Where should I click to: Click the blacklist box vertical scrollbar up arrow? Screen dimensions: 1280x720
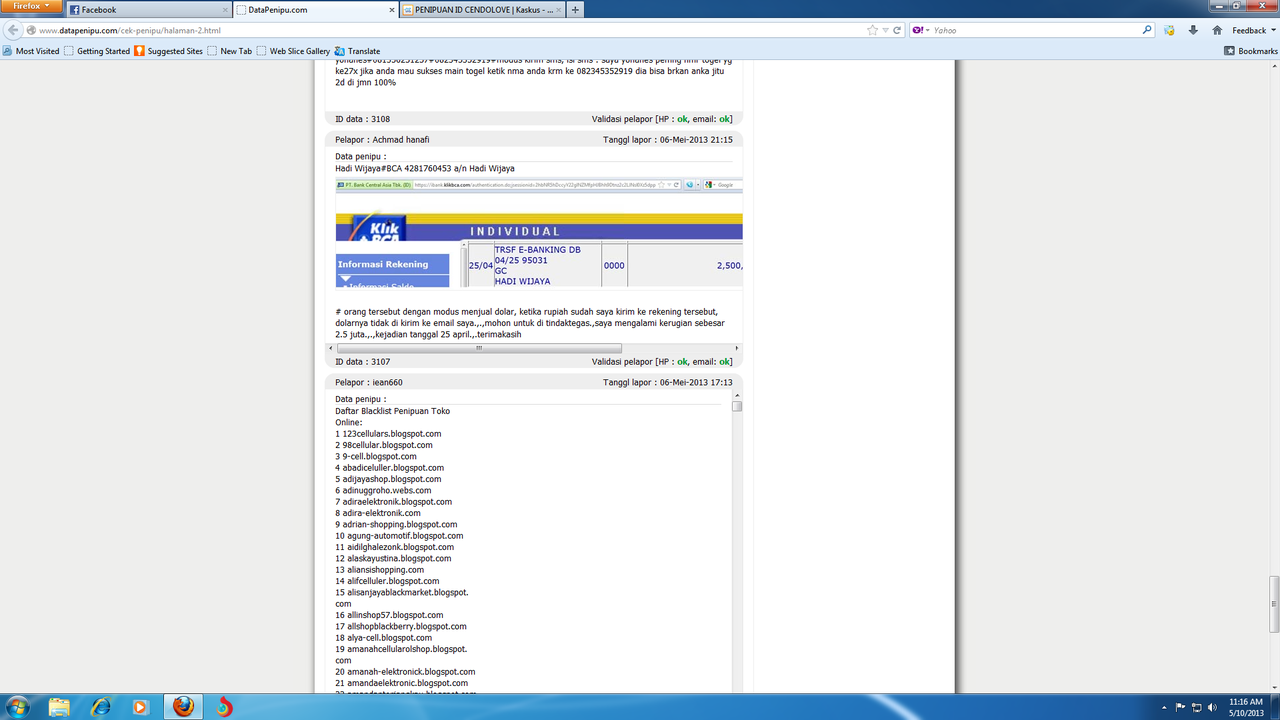click(x=737, y=395)
